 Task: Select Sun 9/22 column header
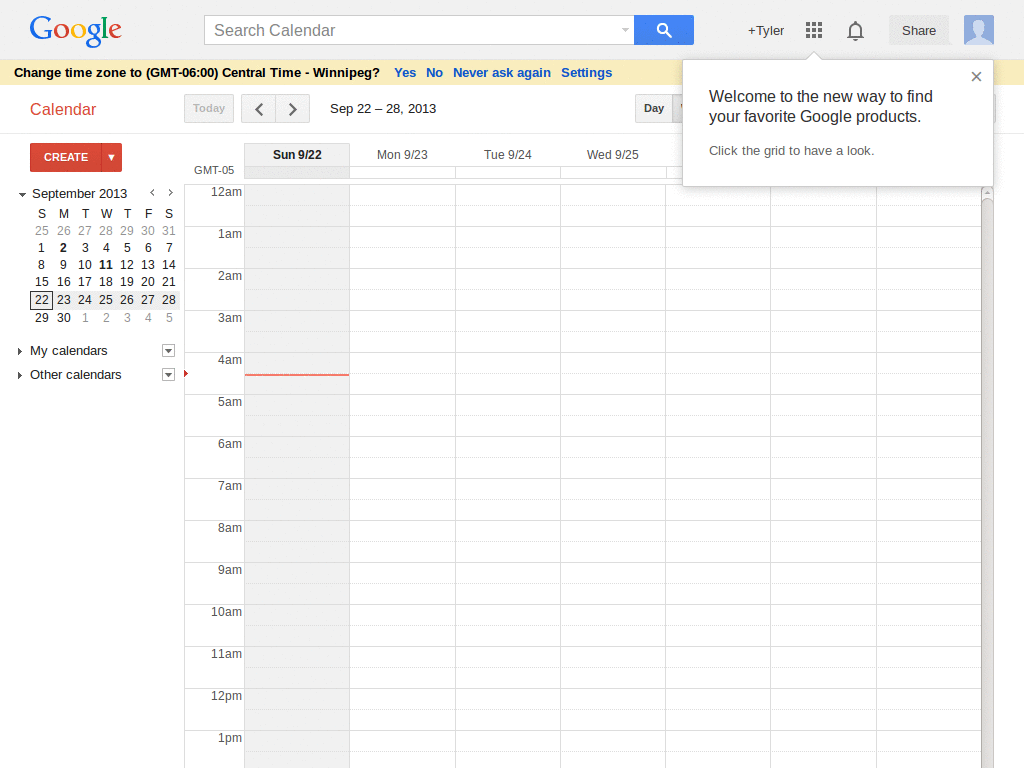pyautogui.click(x=297, y=155)
